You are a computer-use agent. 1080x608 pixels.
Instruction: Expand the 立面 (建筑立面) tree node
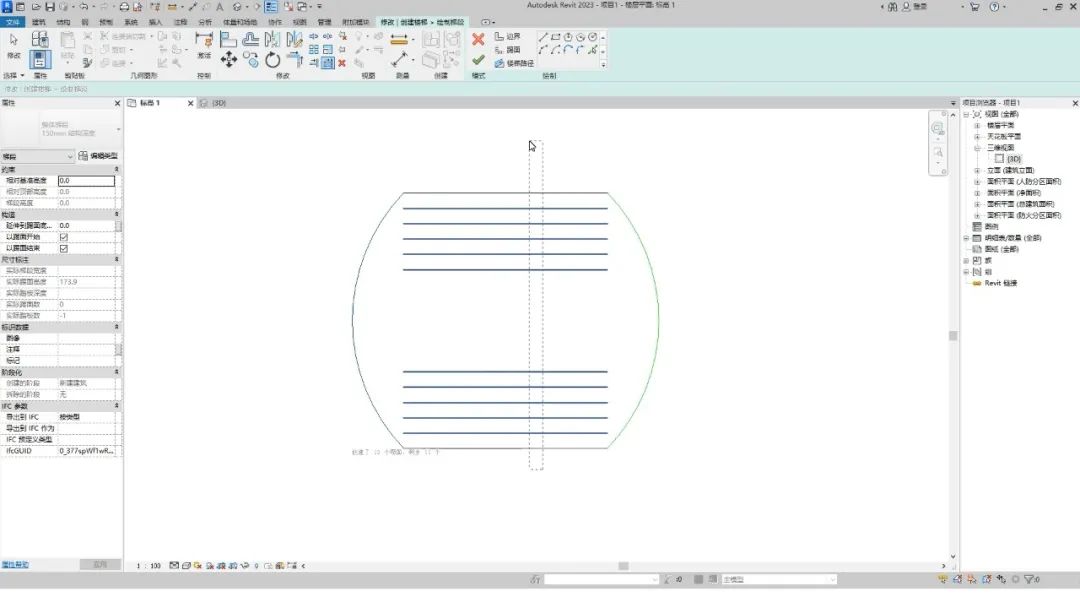coord(977,170)
